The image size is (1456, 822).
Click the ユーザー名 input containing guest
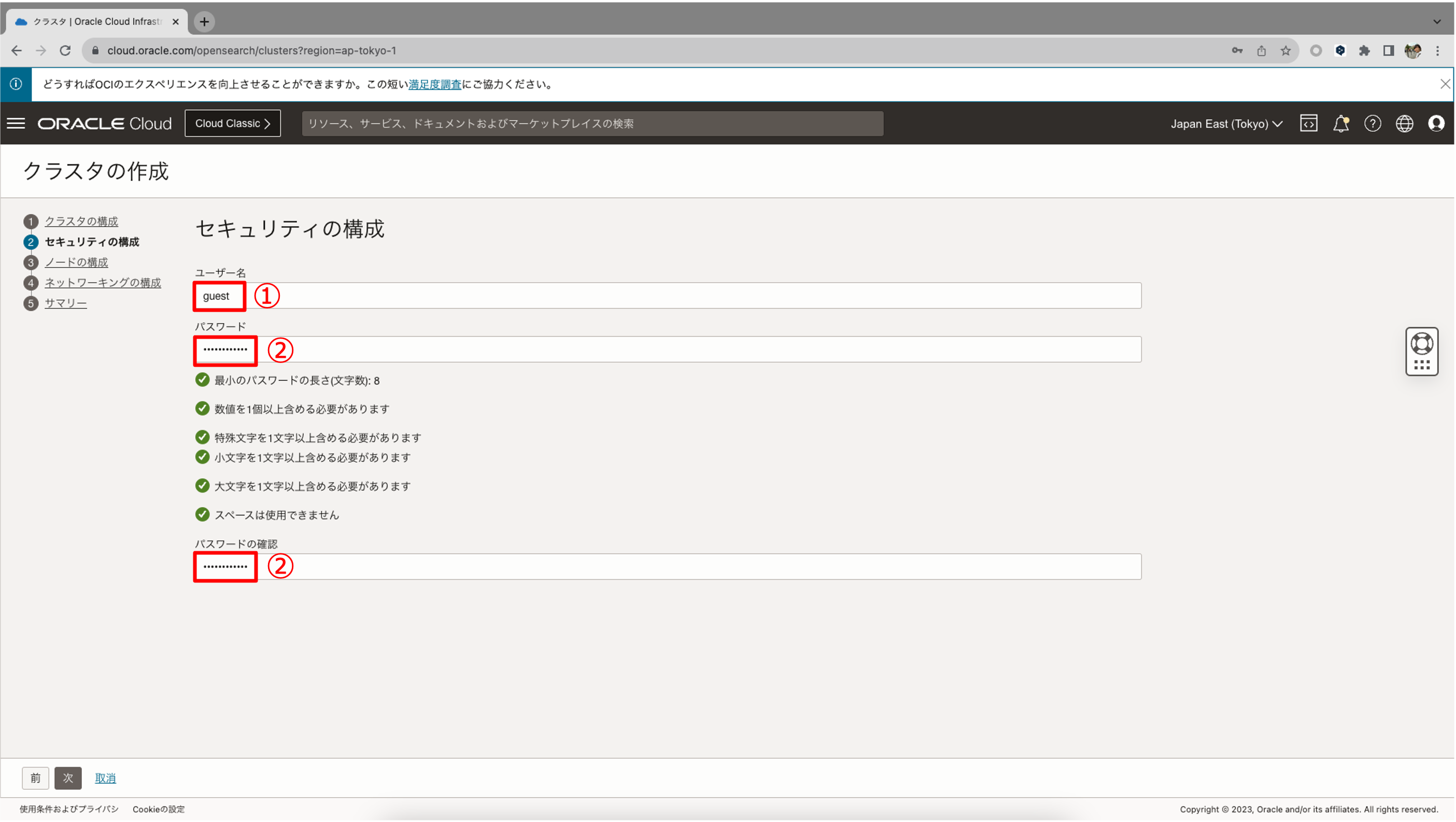[x=219, y=295]
